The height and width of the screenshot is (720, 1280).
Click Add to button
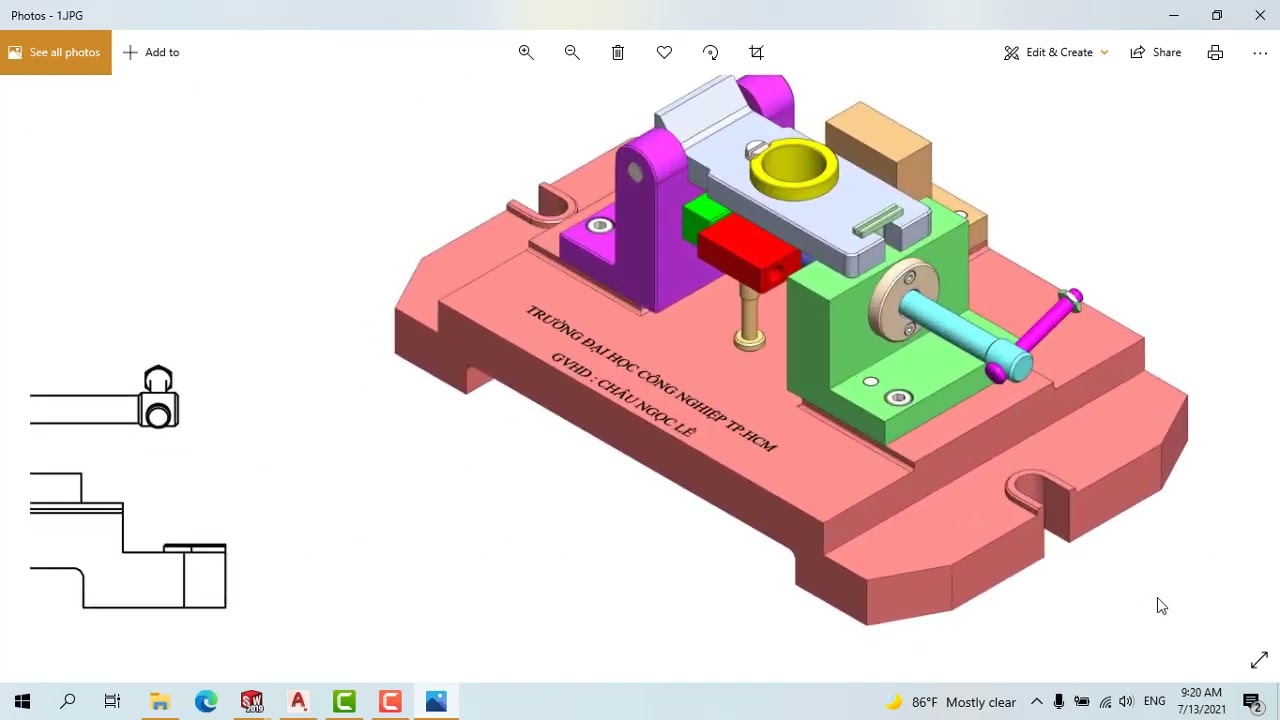(151, 52)
